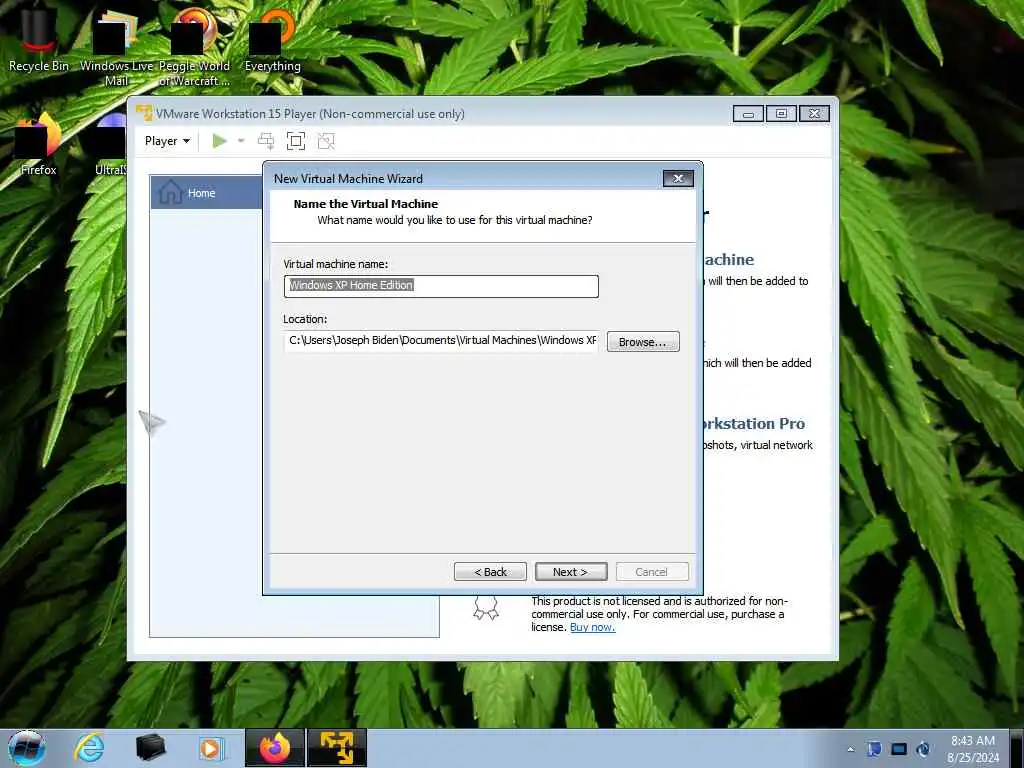Open the Firefox desktop shortcut
The height and width of the screenshot is (768, 1024).
(39, 144)
